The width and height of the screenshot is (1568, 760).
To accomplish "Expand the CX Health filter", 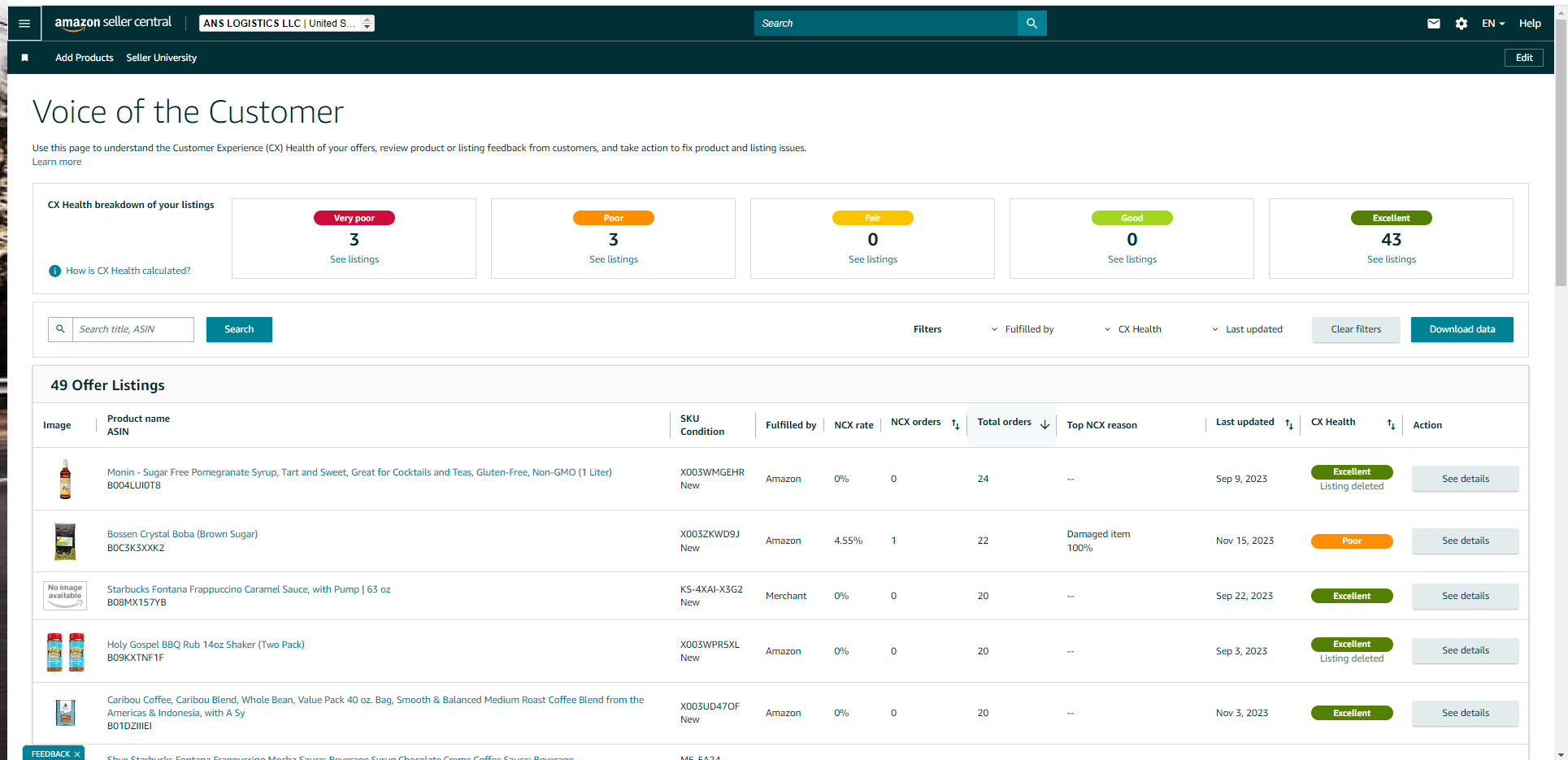I will pyautogui.click(x=1132, y=329).
